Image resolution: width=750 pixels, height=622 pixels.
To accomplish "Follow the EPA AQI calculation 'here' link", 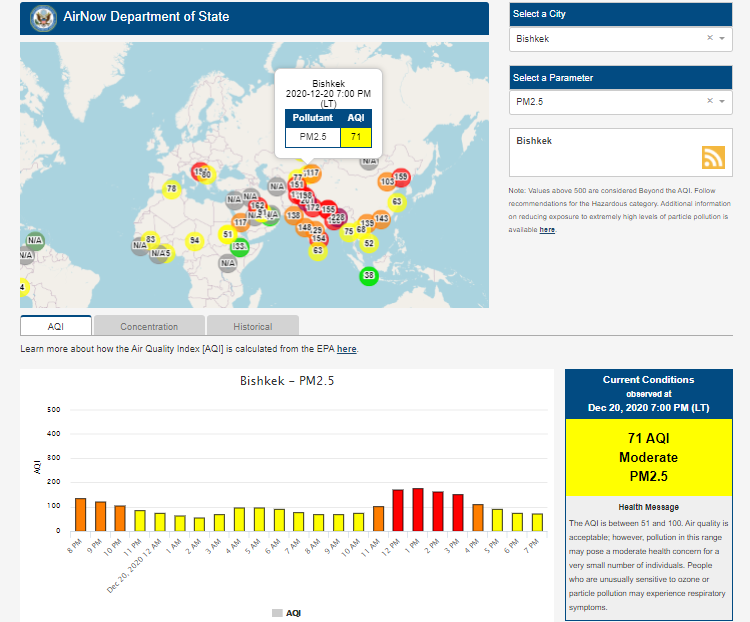I will pos(346,349).
